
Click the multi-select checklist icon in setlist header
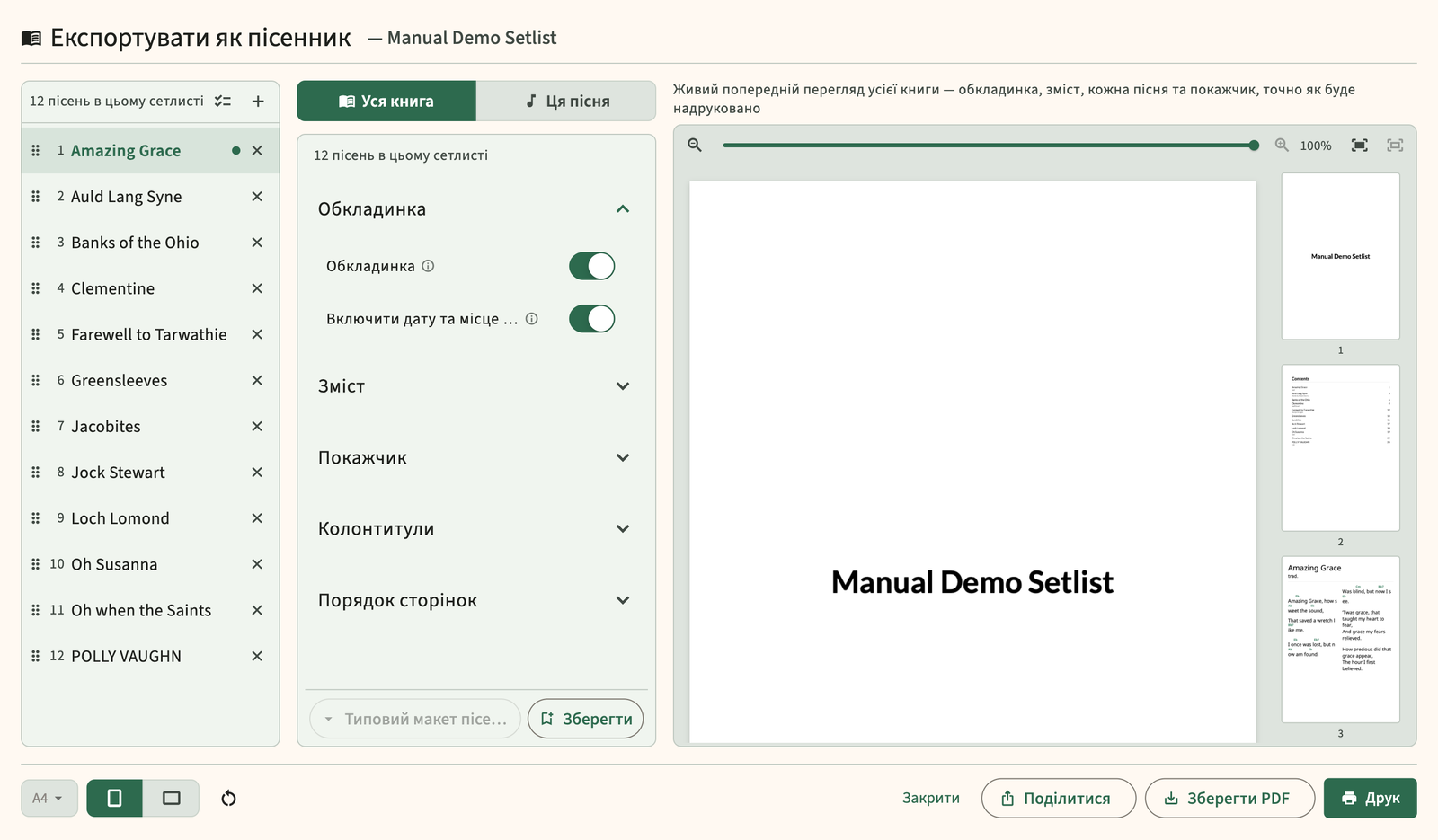point(223,102)
